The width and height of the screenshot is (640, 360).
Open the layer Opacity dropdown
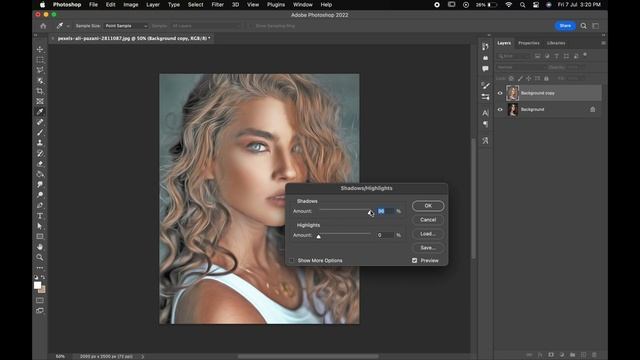[576, 67]
